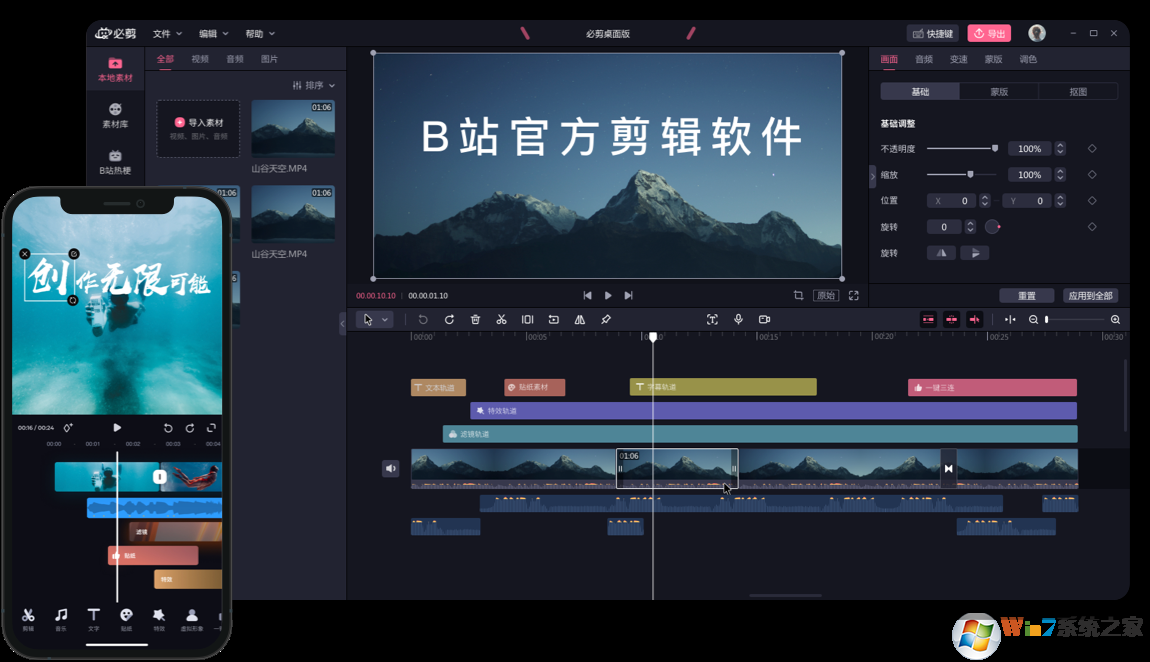Image resolution: width=1150 pixels, height=662 pixels.
Task: Toggle first pink magnet snap button
Action: tap(929, 320)
